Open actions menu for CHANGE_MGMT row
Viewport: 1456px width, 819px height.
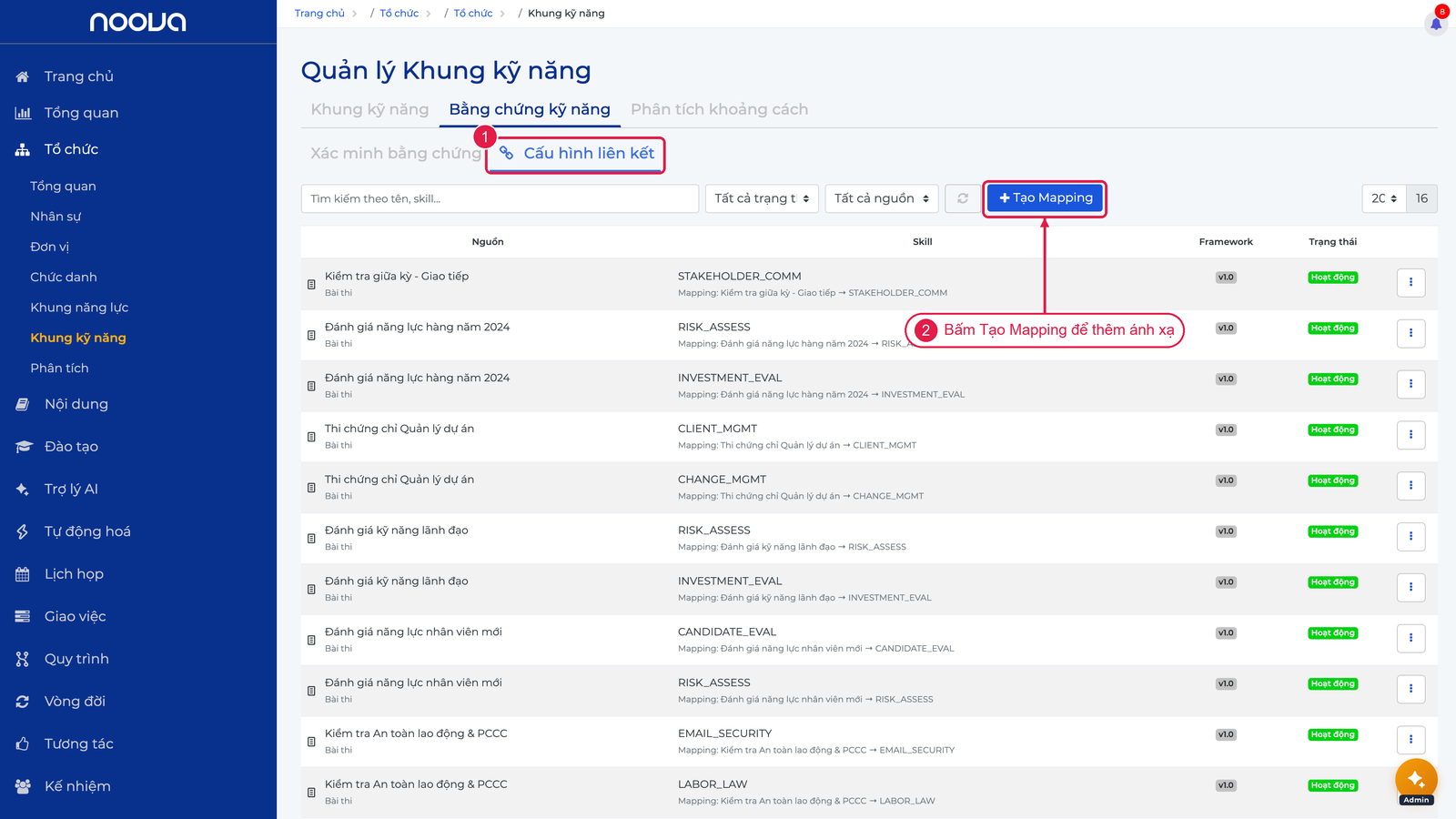[1410, 486]
